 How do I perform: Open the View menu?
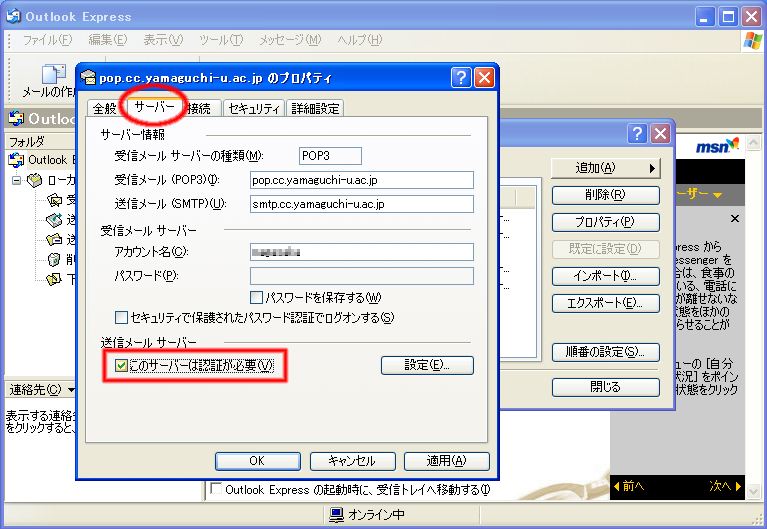click(163, 40)
